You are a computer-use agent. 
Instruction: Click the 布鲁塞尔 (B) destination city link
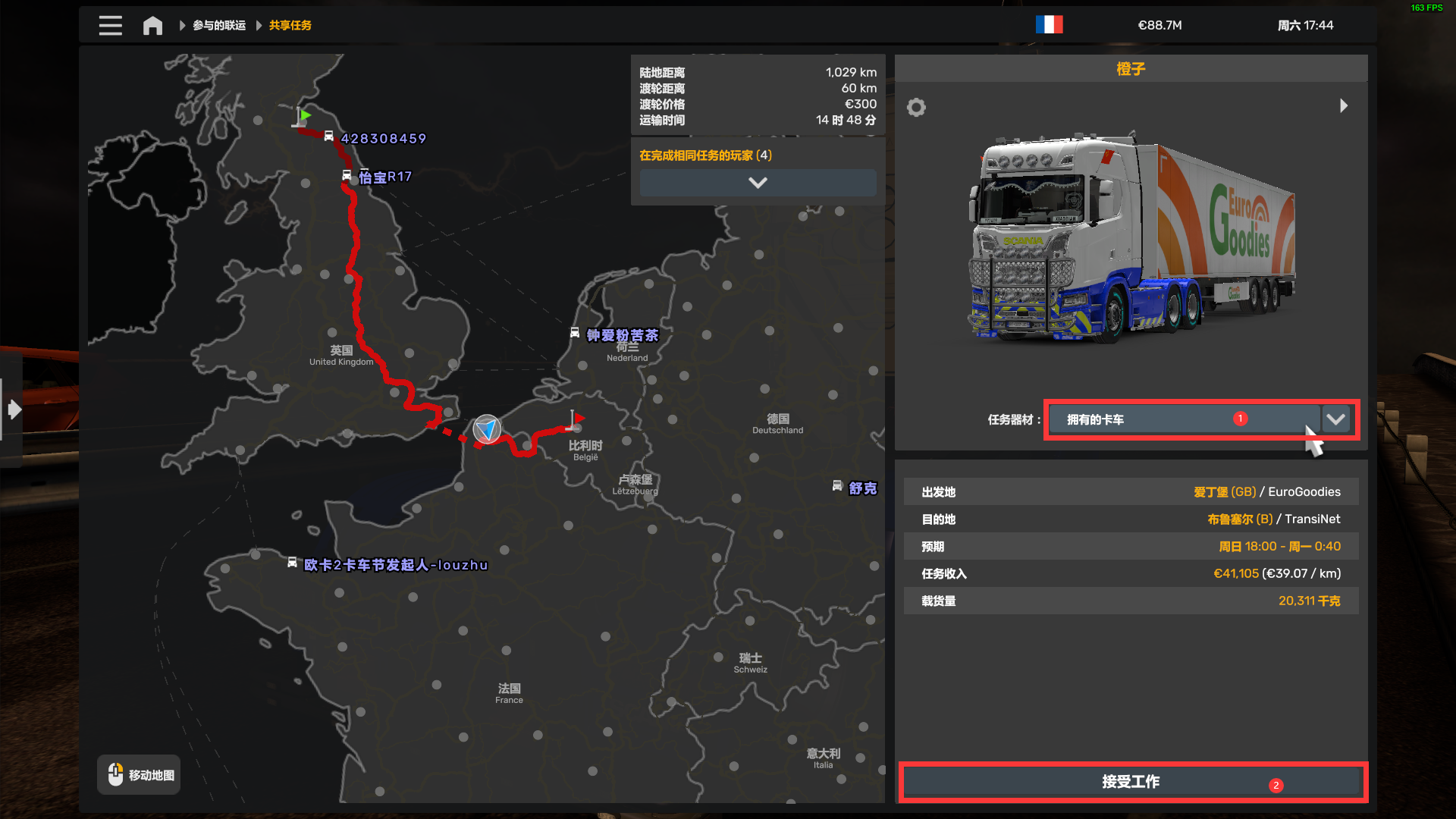tap(1240, 519)
